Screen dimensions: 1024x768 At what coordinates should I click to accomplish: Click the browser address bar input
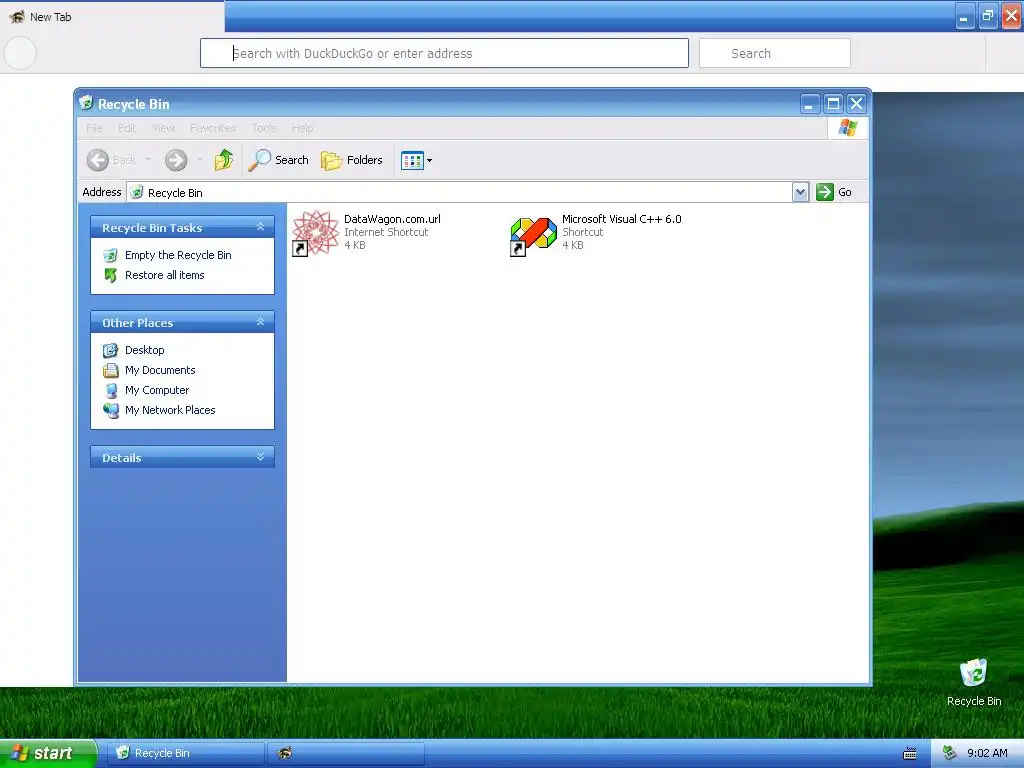pyautogui.click(x=444, y=53)
